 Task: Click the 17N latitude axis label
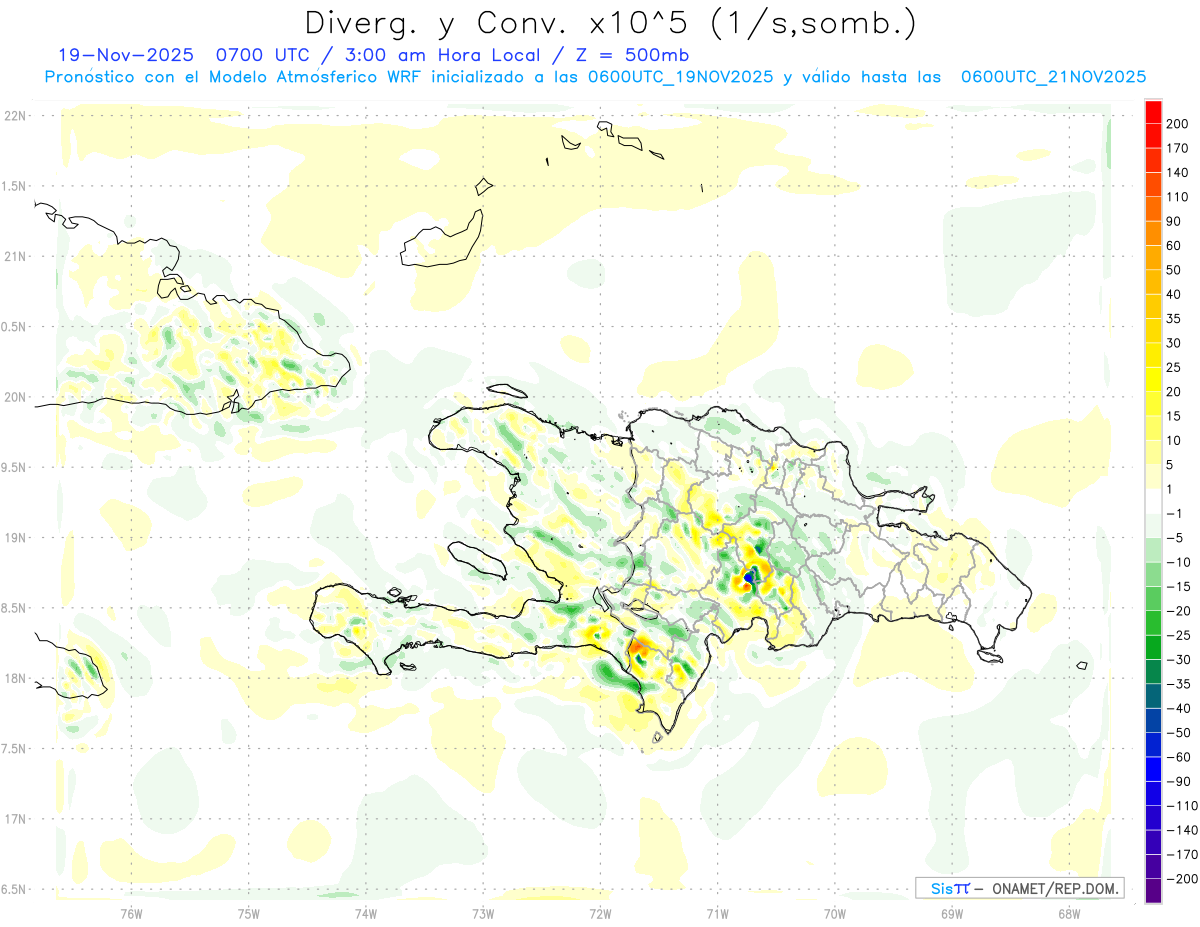pos(14,819)
